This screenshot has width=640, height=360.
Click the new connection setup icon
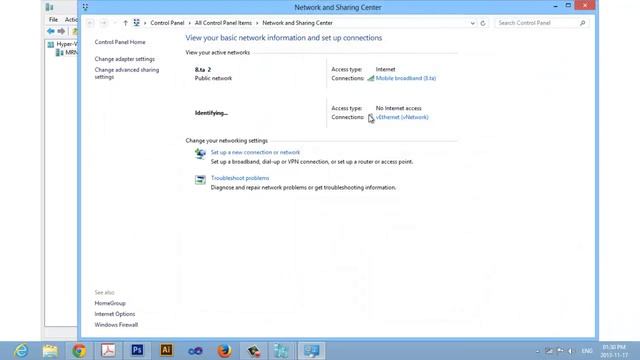click(x=200, y=154)
